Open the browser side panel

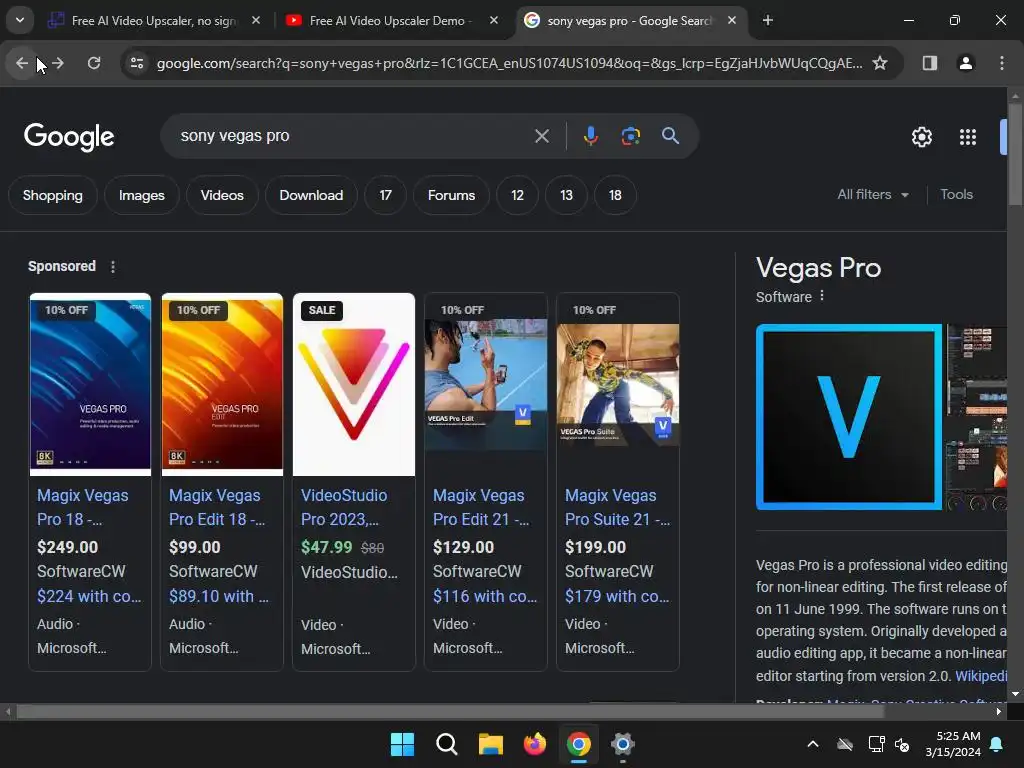pos(929,63)
